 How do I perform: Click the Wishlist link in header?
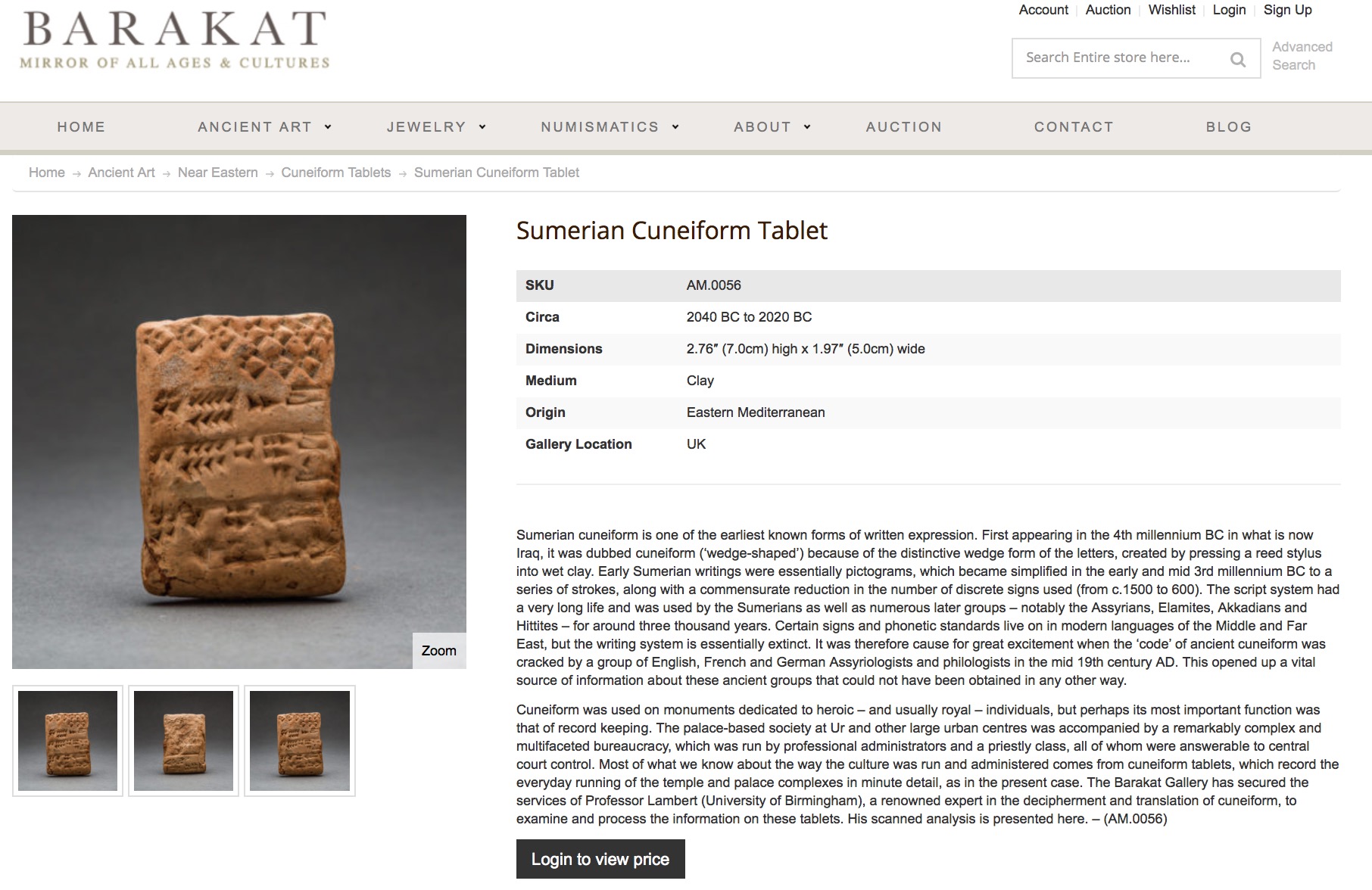point(1171,10)
